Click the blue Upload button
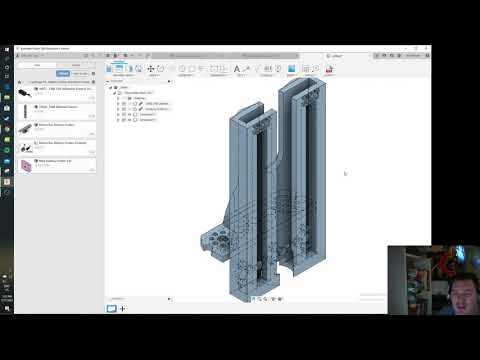 pyautogui.click(x=63, y=73)
